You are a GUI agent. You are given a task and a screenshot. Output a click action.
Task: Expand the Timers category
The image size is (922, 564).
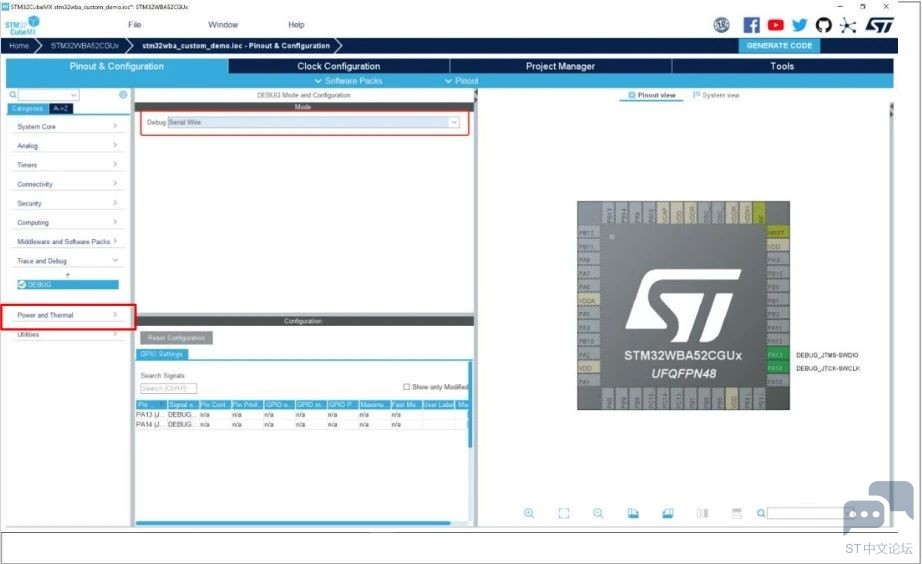point(67,165)
